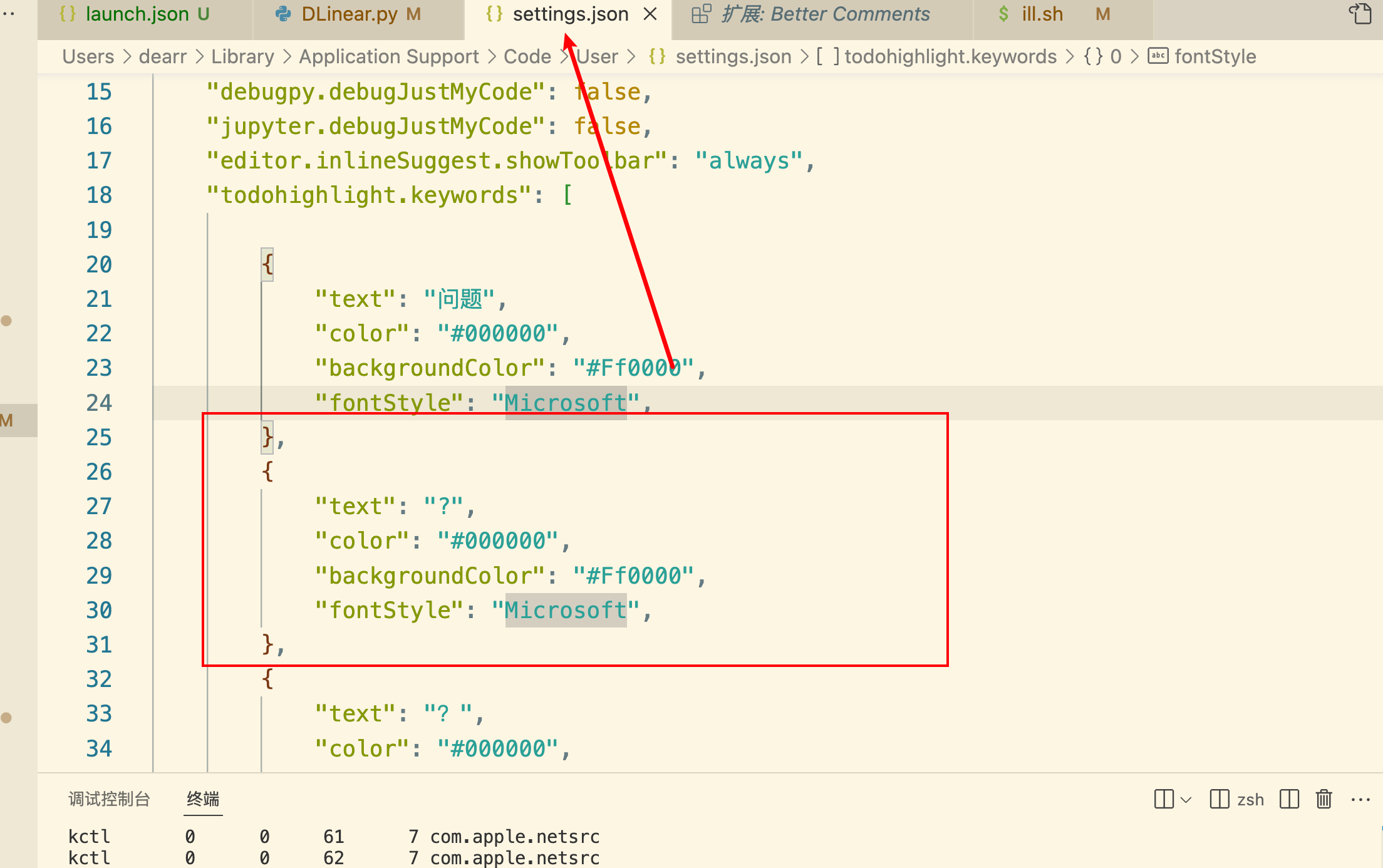The width and height of the screenshot is (1383, 868).
Task: Click the opening brace on line 26
Action: pyautogui.click(x=267, y=472)
